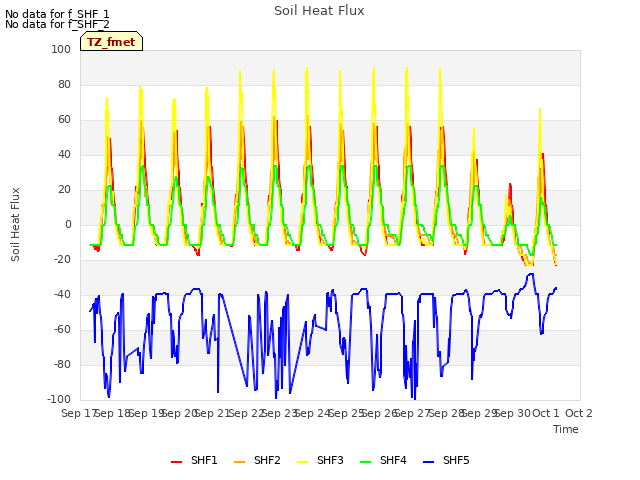Click the Oct 1 x-axis tick label

point(546,413)
